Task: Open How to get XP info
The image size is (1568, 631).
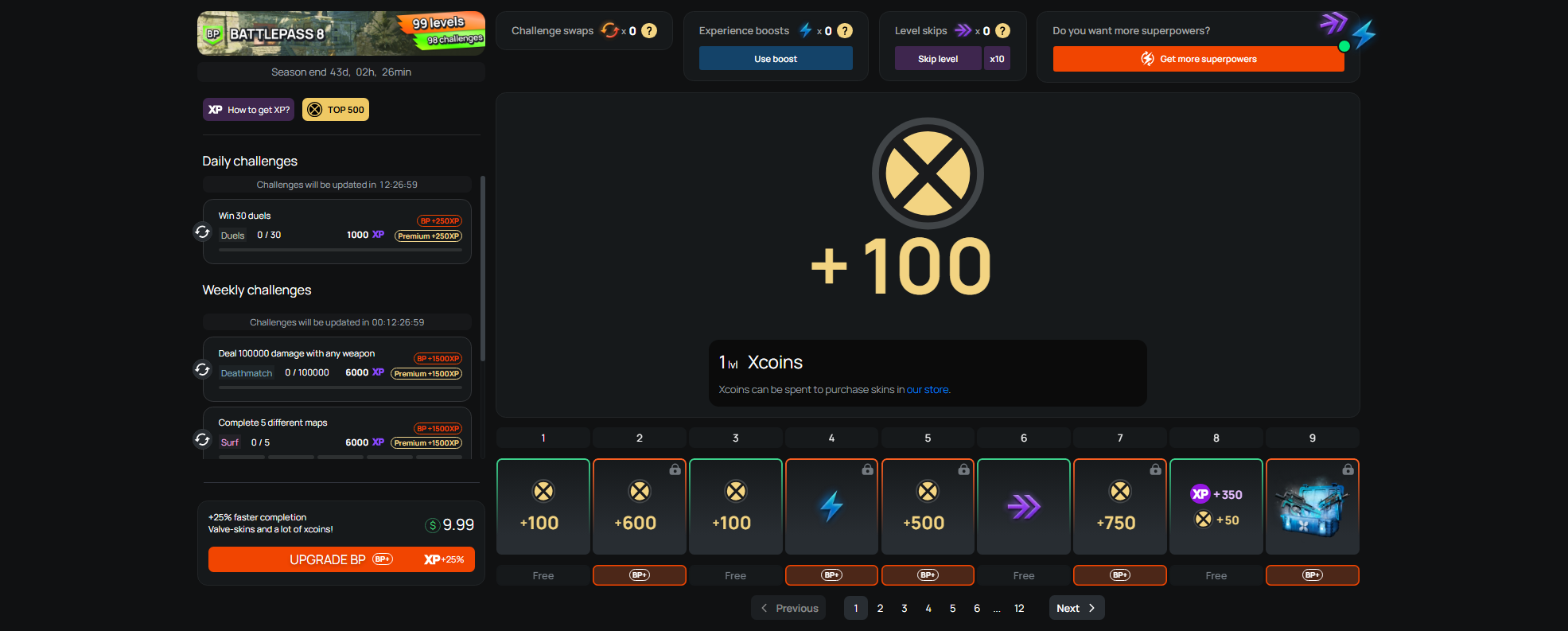Action: pyautogui.click(x=248, y=110)
